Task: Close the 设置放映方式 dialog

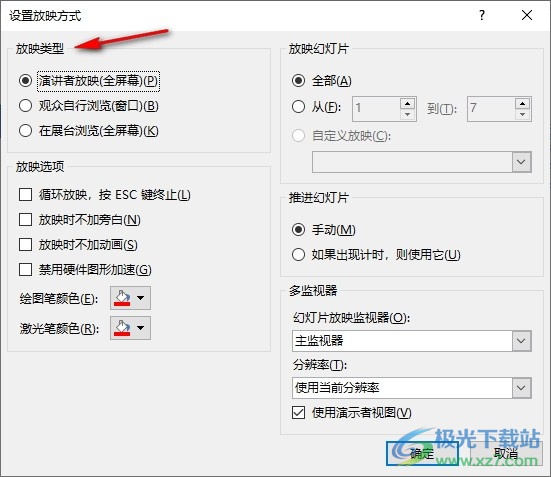Action: click(x=527, y=15)
